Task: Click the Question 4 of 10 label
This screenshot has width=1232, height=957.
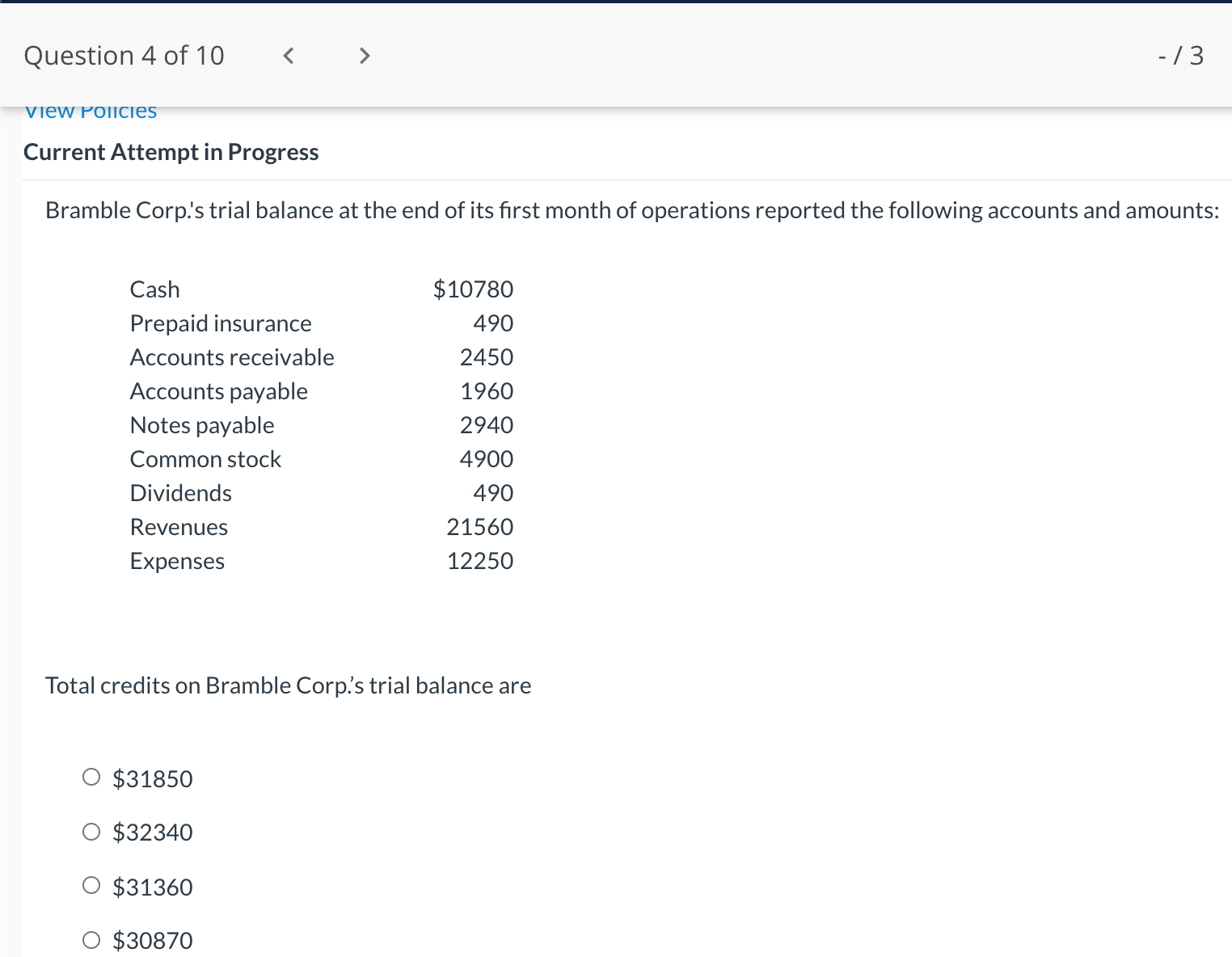Action: click(x=124, y=56)
